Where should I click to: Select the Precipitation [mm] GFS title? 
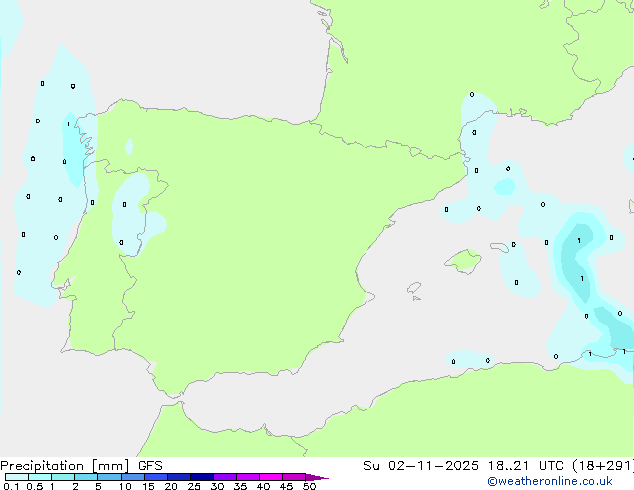pyautogui.click(x=81, y=466)
